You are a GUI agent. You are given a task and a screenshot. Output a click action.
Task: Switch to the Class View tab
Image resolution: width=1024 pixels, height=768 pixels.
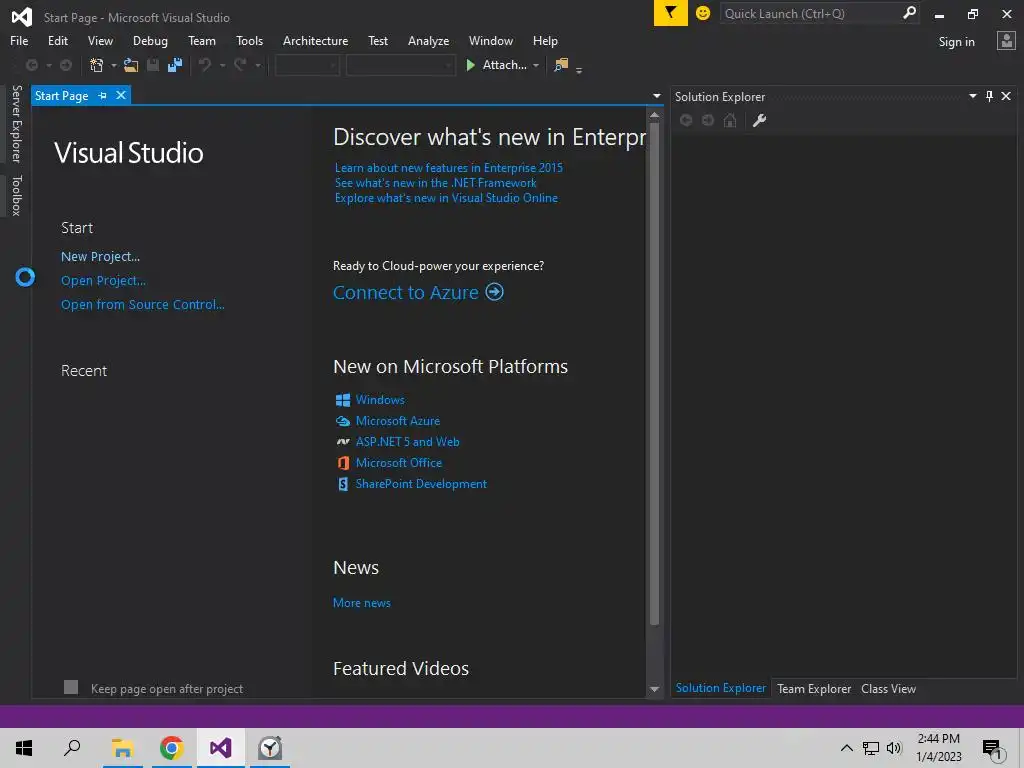pyautogui.click(x=888, y=688)
